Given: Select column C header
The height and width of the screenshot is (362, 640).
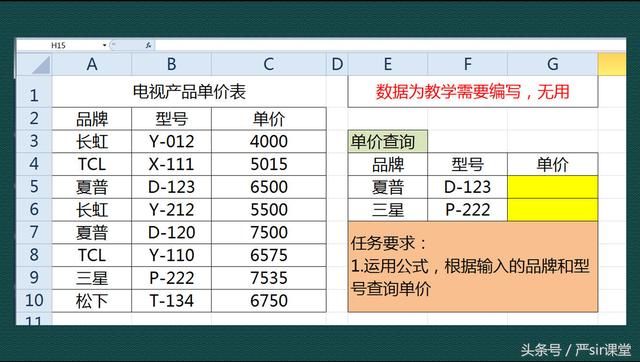Looking at the screenshot, I should (269, 64).
